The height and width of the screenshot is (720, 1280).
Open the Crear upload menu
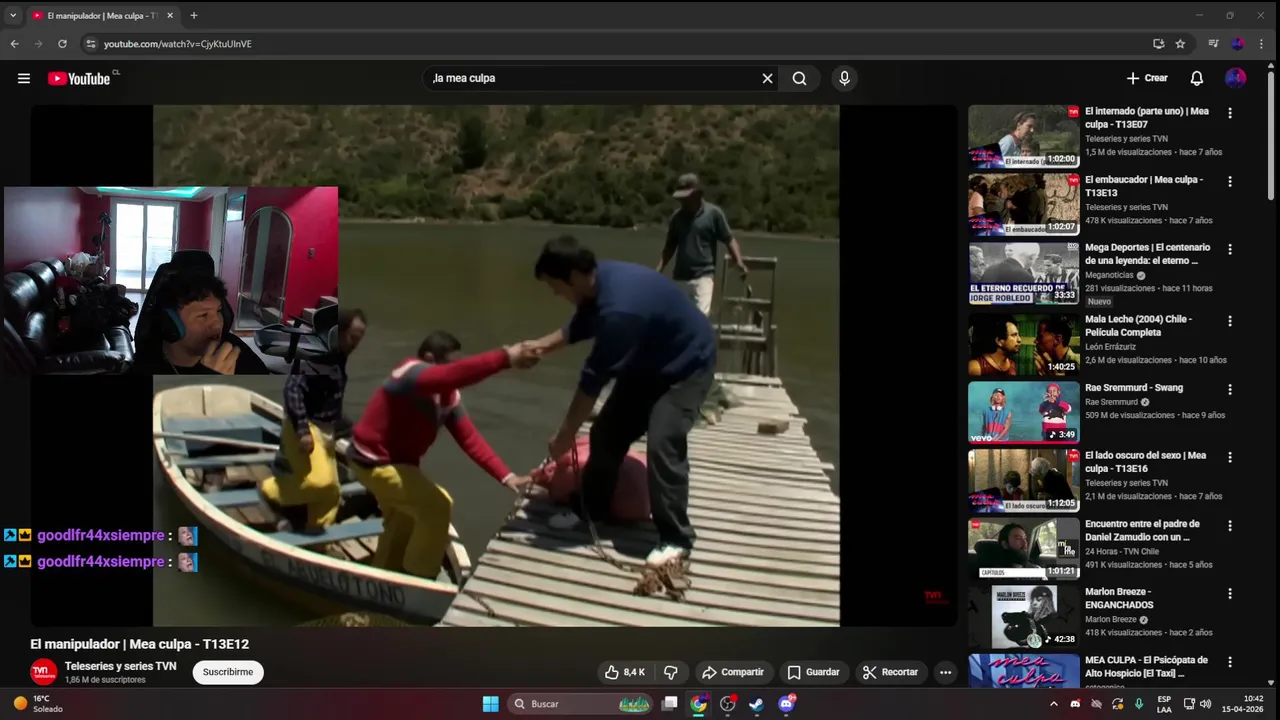click(x=1147, y=78)
